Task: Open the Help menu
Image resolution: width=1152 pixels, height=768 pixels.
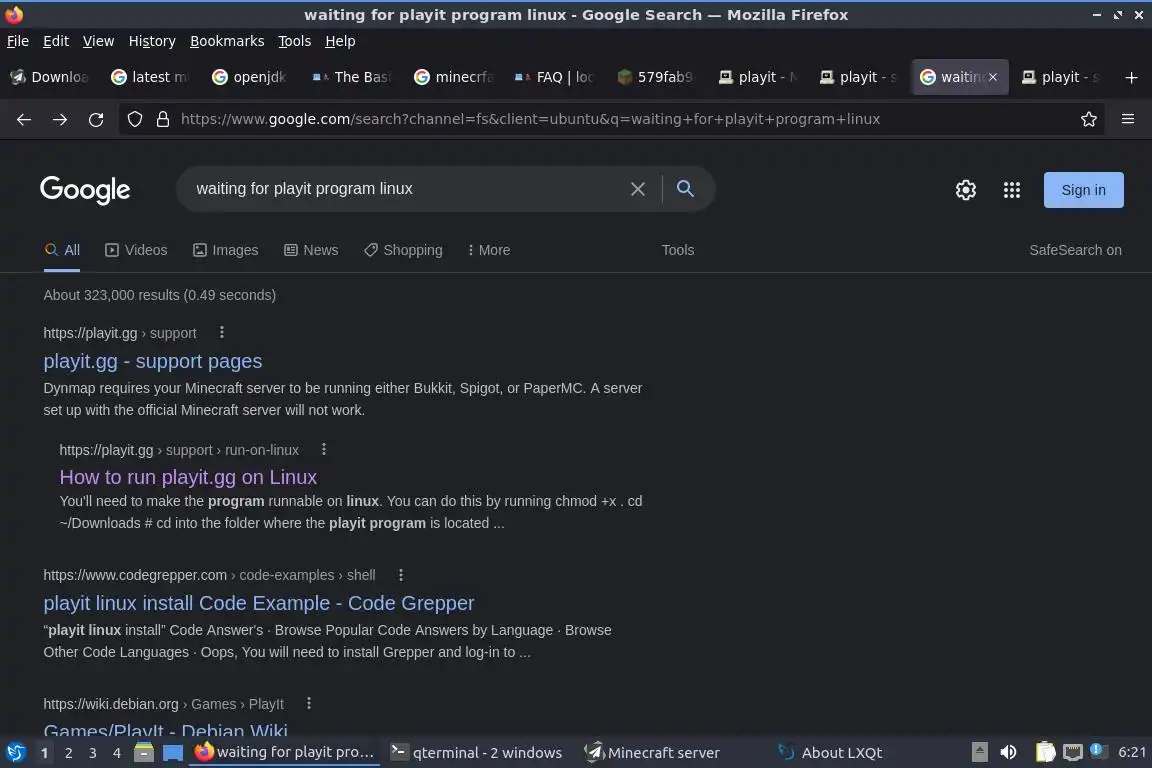Action: [x=340, y=41]
